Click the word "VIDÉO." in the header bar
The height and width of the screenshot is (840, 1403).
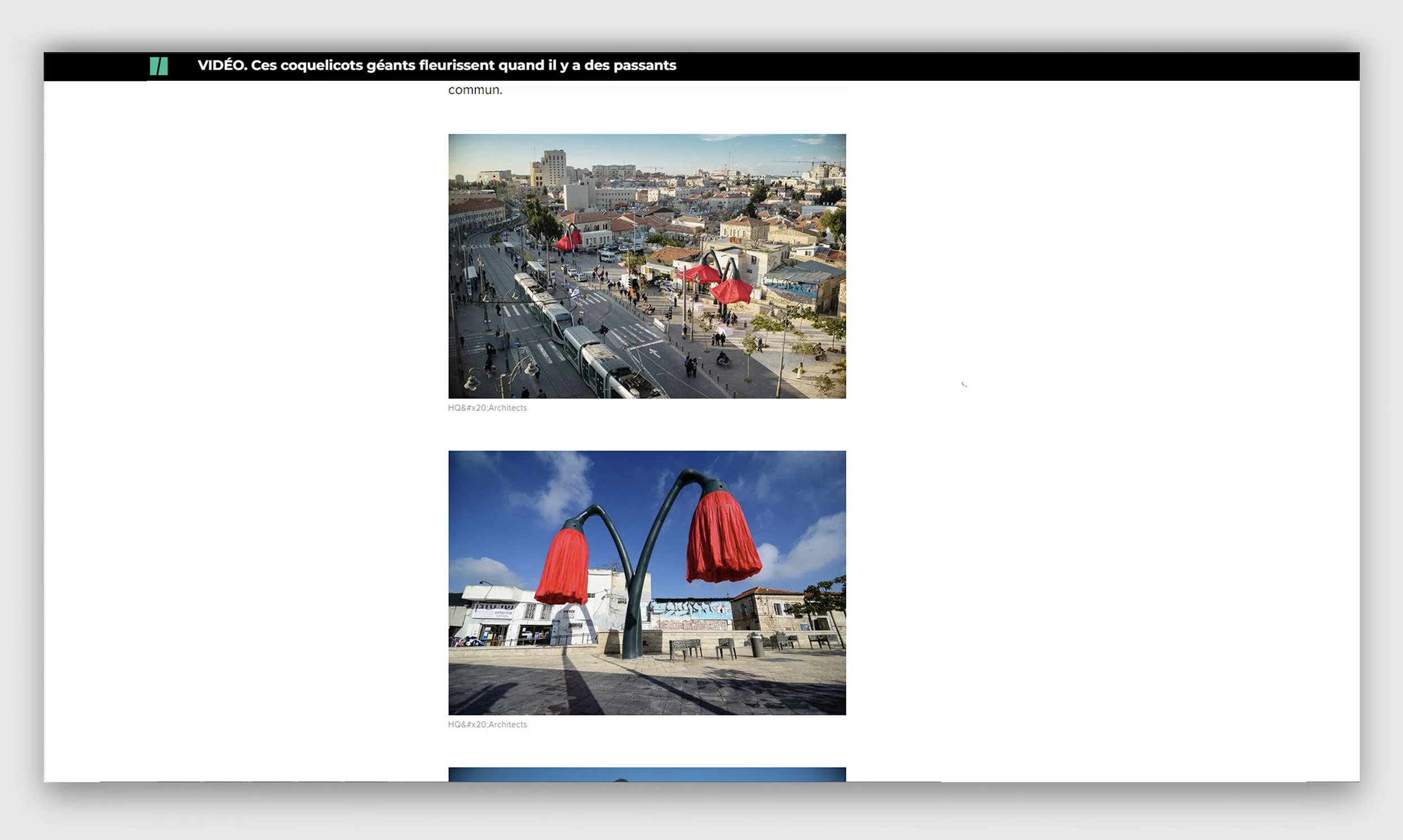pyautogui.click(x=222, y=66)
